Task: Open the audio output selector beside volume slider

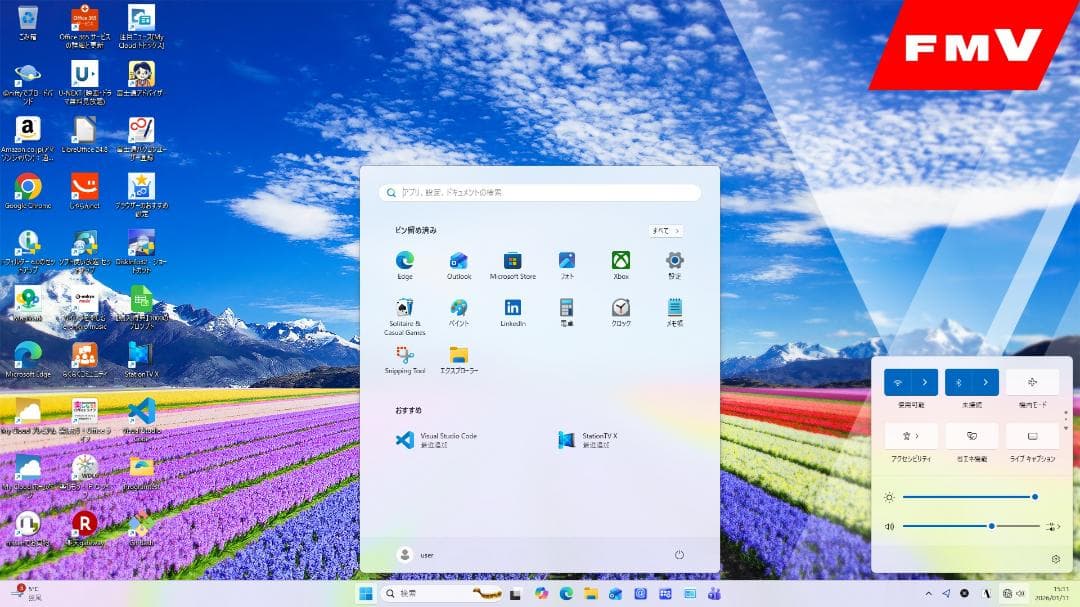Action: pos(1052,526)
